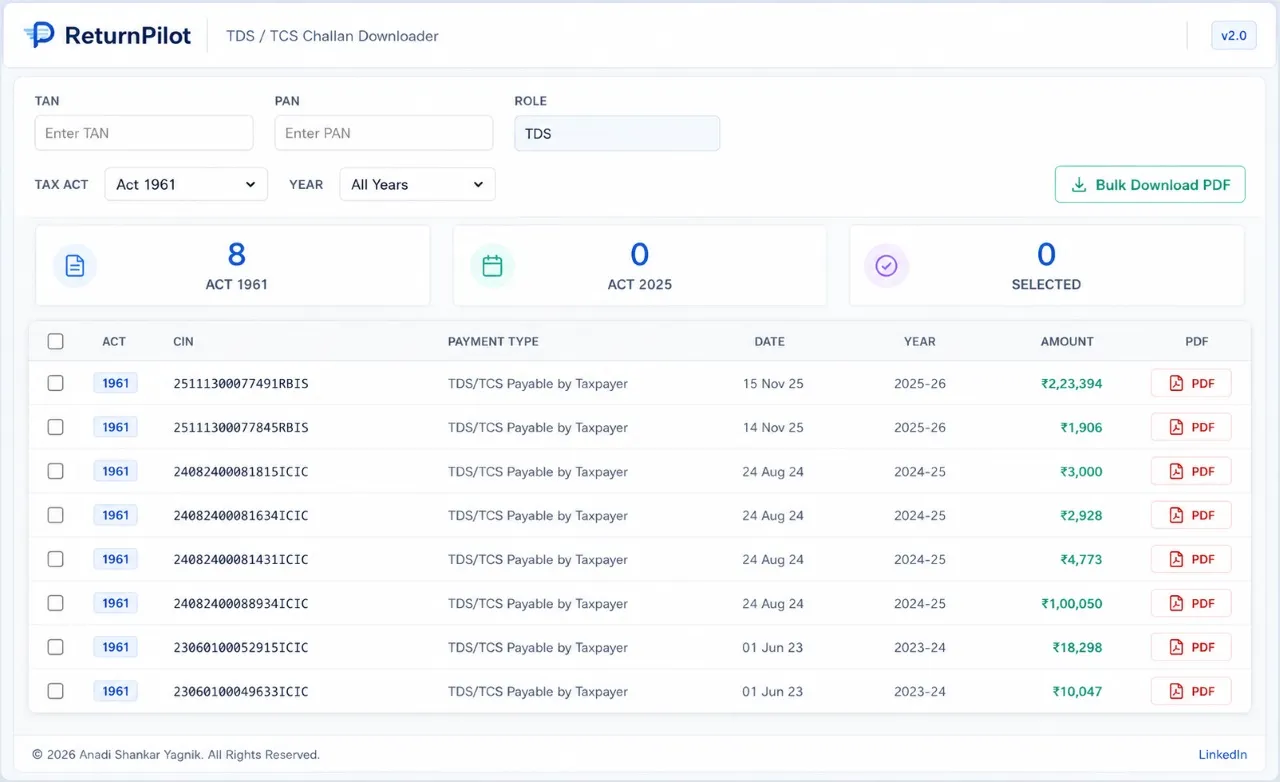Click year 2023-24 in the ₹18,298 row

coord(920,647)
